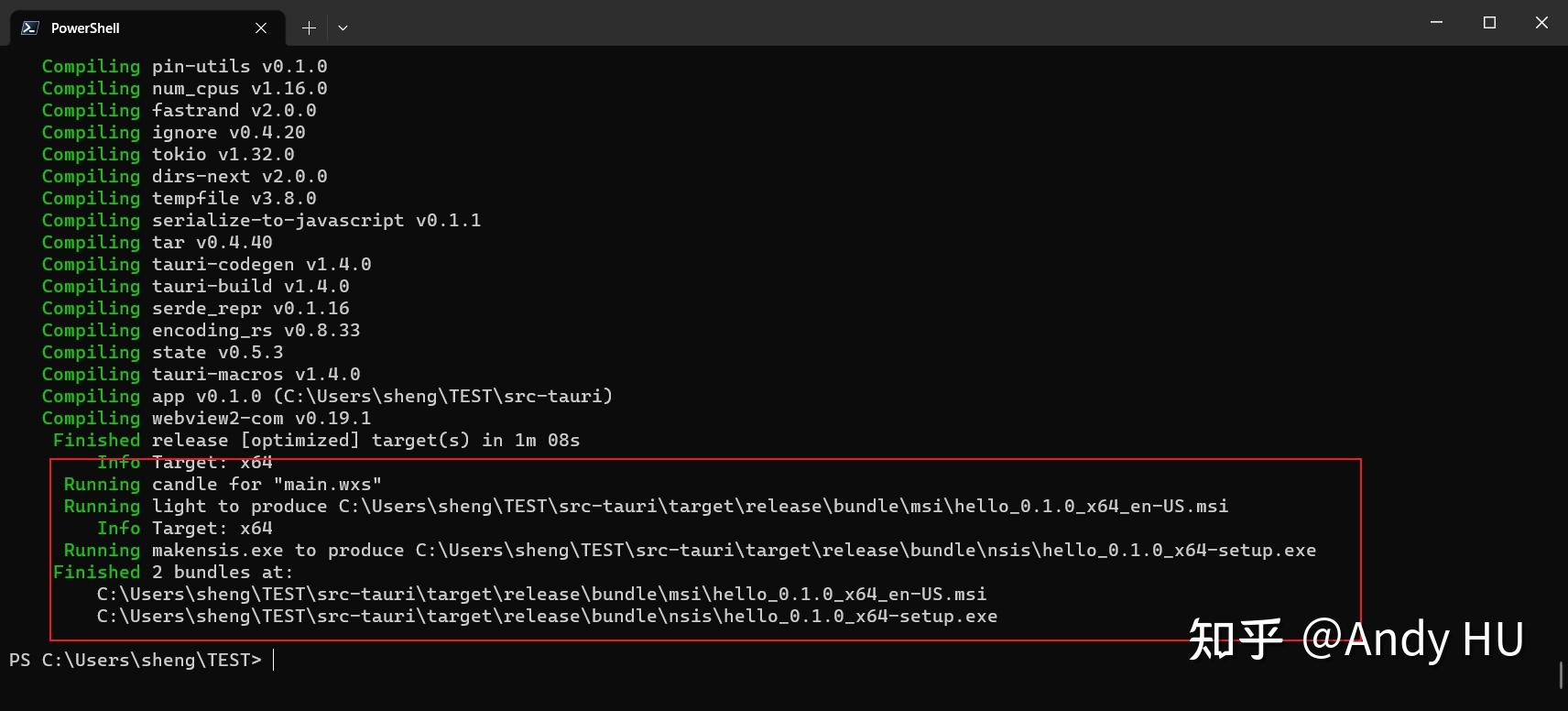Click the "Compiling pin-utils v0.1.0" line

(184, 67)
